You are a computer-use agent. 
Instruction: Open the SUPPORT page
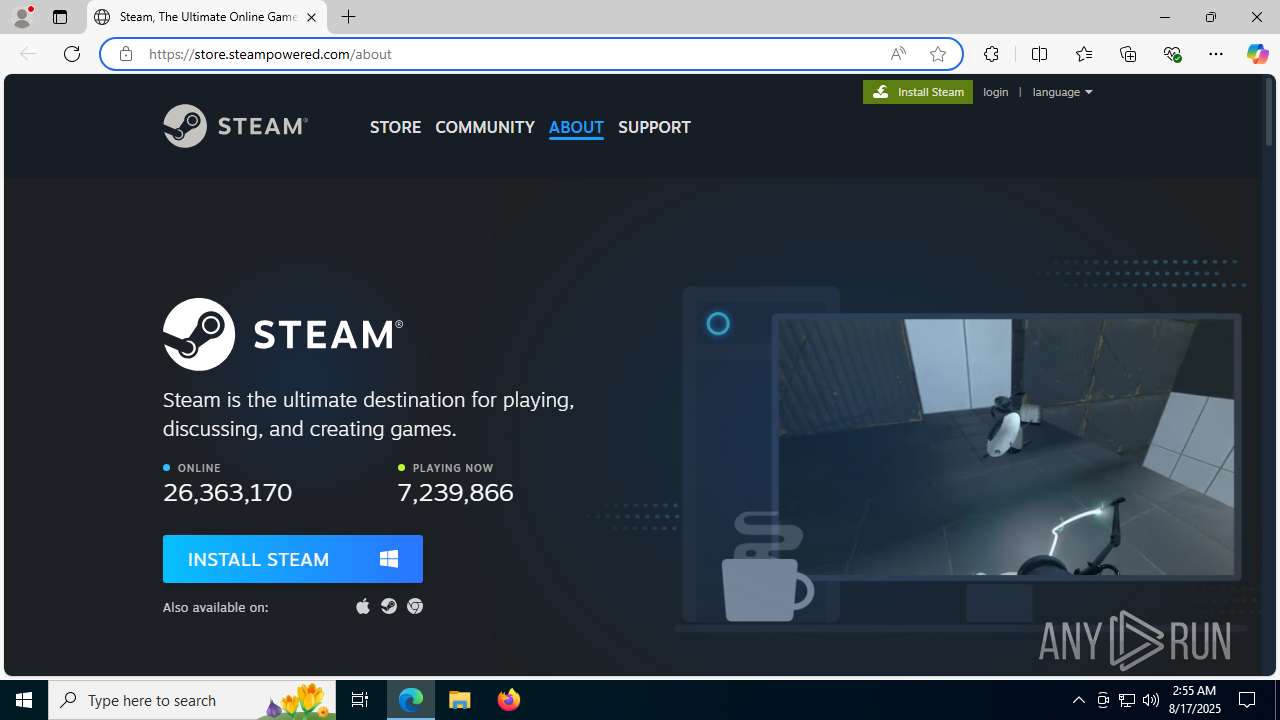pos(654,127)
